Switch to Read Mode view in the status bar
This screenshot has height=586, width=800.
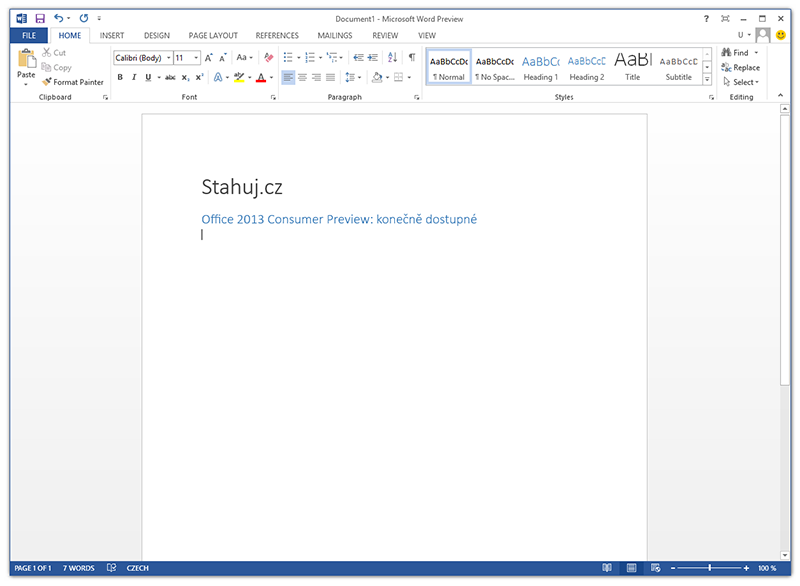click(607, 568)
